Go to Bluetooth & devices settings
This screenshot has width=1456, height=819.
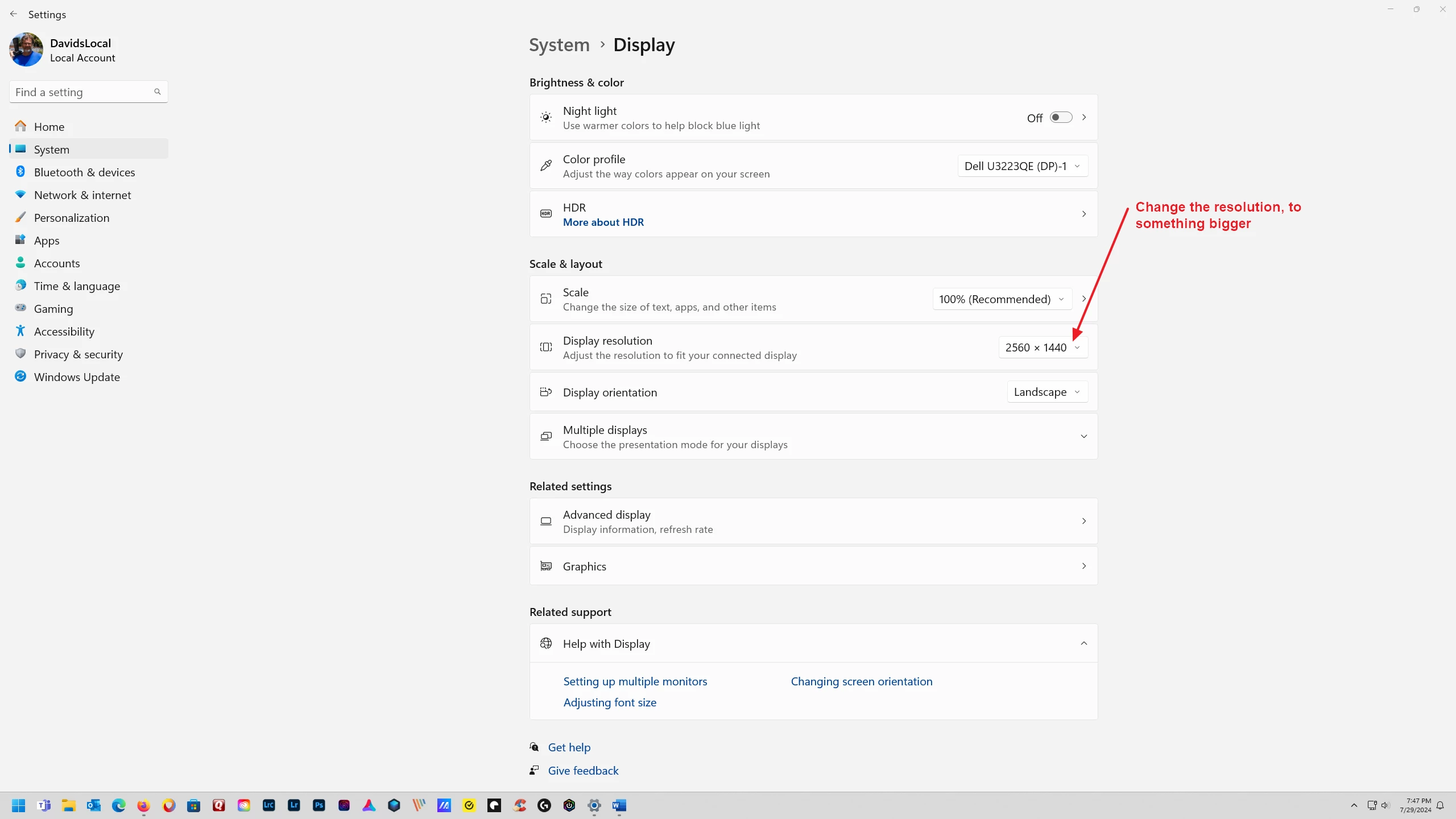(84, 172)
